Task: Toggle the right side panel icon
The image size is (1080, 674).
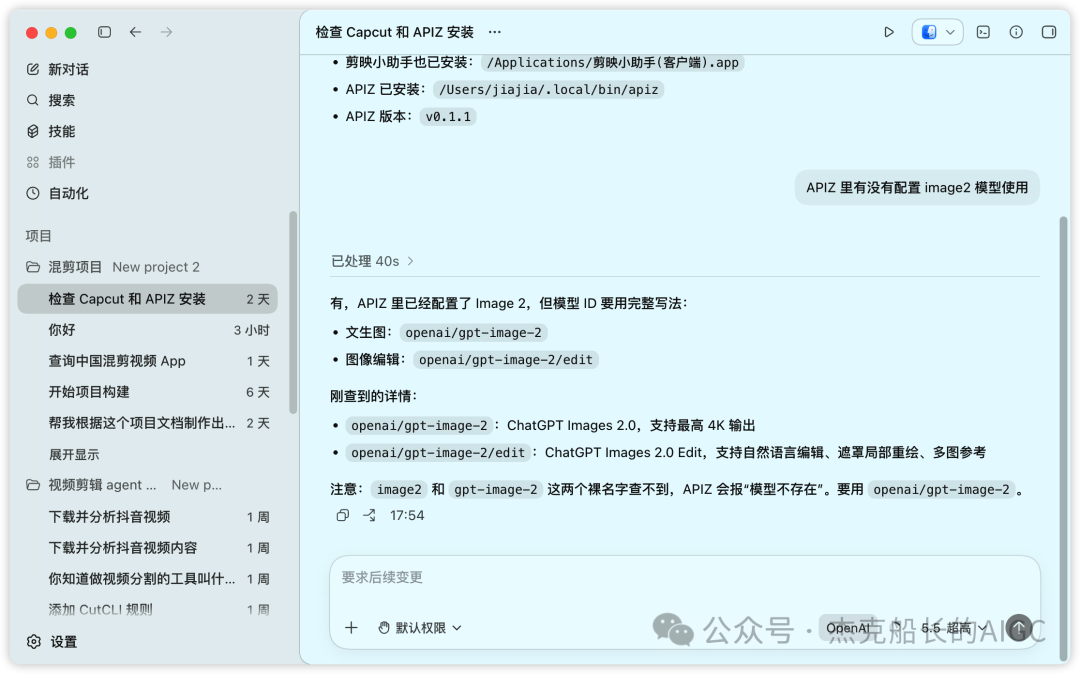Action: 1048,32
